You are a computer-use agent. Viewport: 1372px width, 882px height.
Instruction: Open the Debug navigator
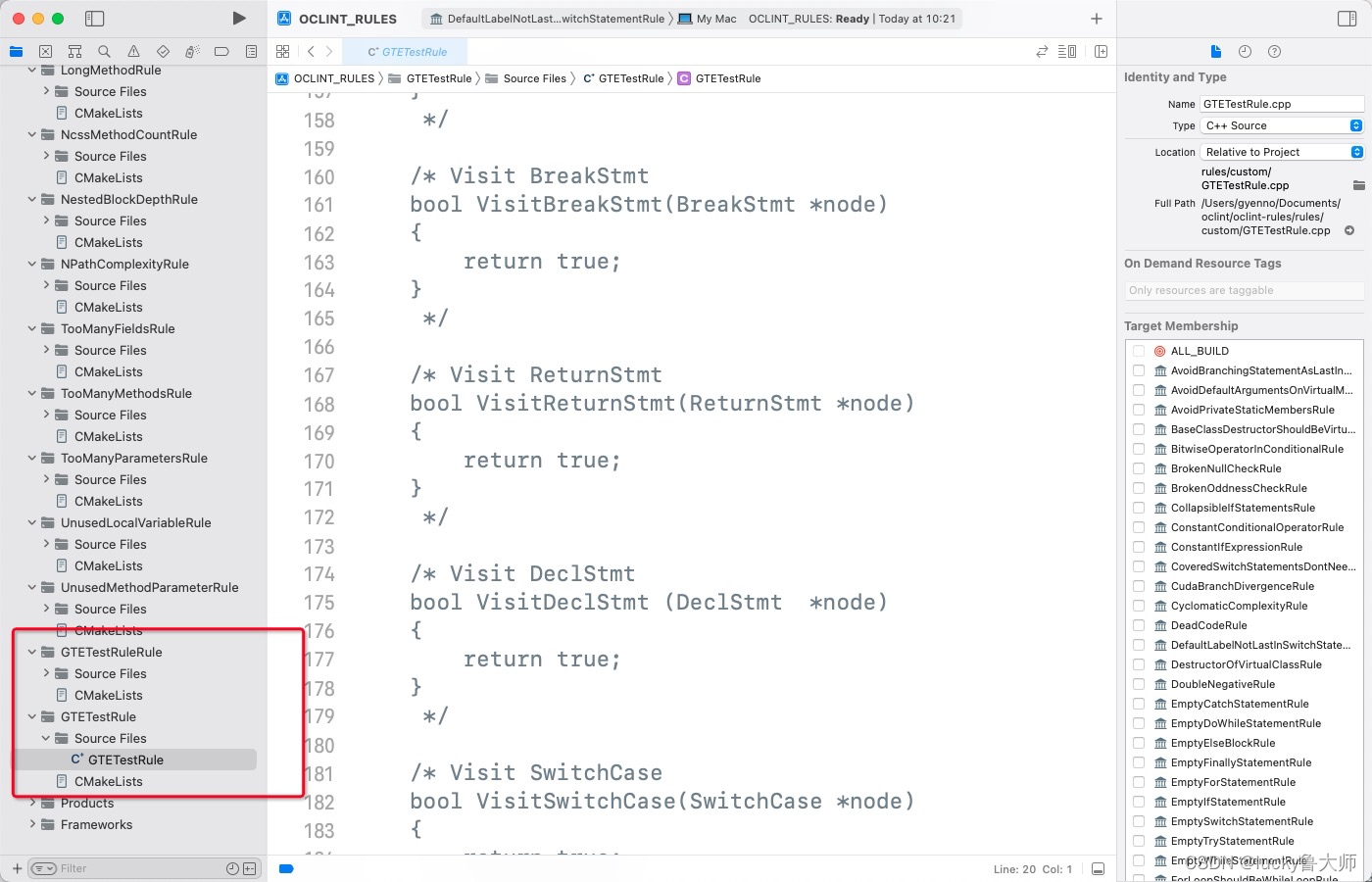click(192, 51)
